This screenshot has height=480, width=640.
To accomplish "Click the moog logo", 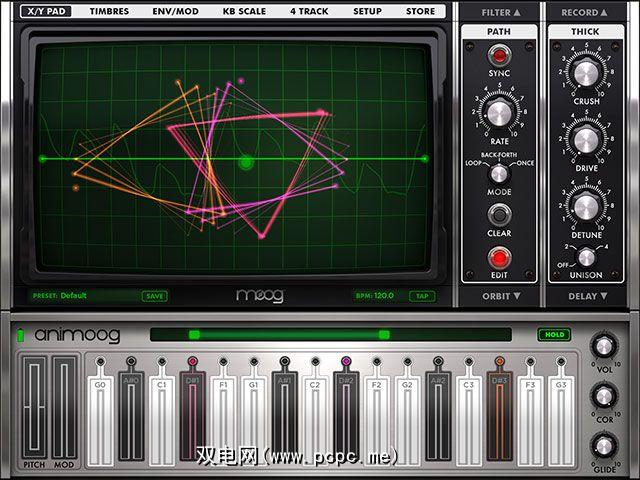I will pyautogui.click(x=260, y=296).
